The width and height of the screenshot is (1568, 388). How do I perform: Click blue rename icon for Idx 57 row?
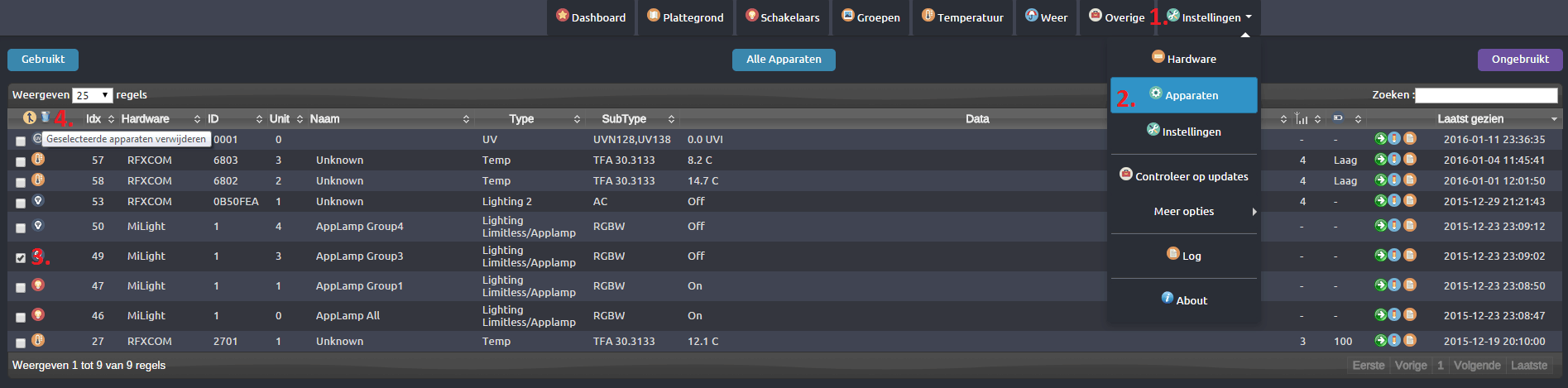click(1394, 159)
